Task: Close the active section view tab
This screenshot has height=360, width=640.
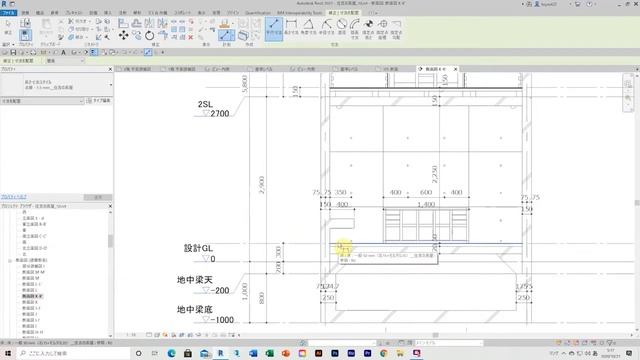Action: [x=456, y=69]
